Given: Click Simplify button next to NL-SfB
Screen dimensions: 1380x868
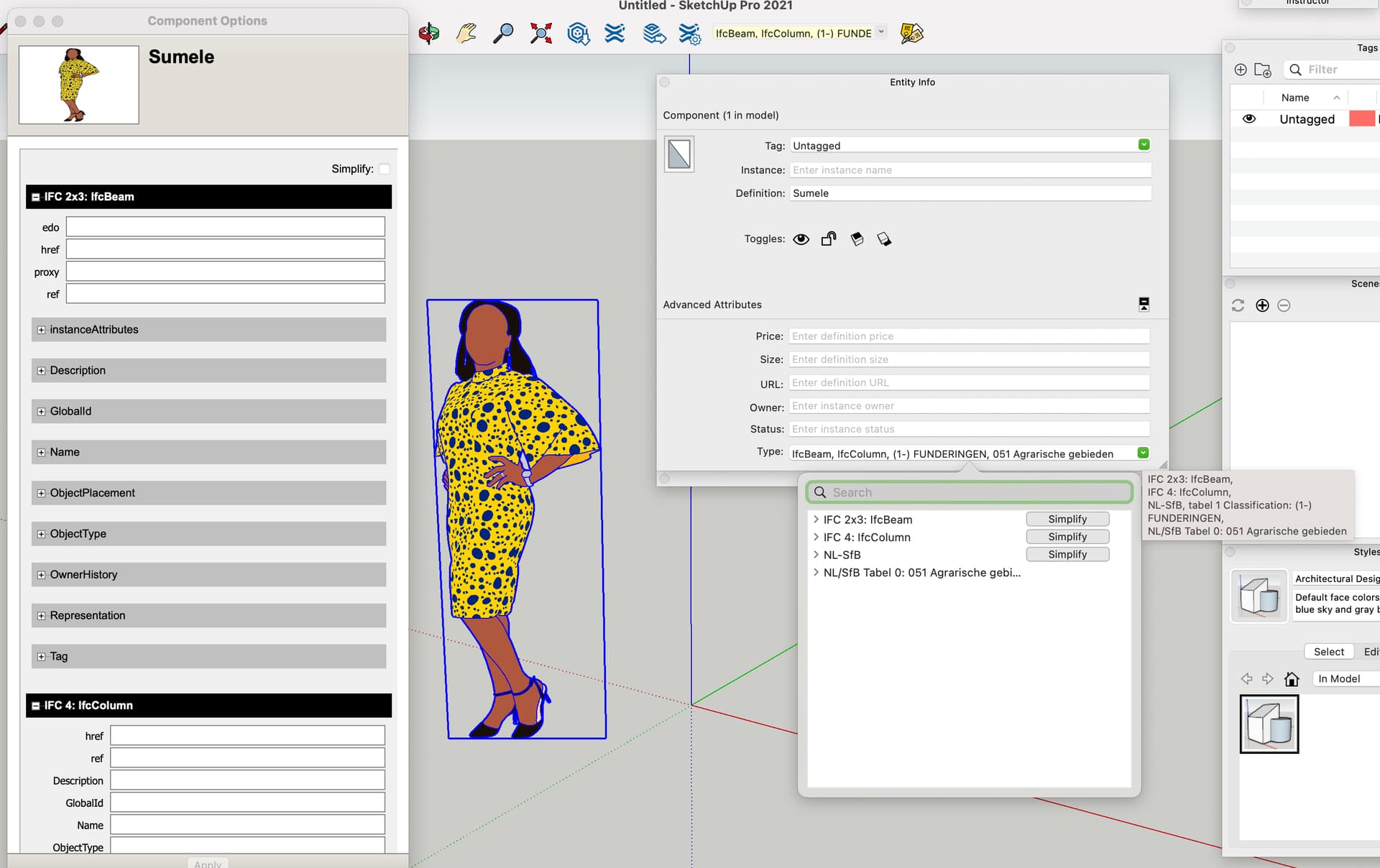Looking at the screenshot, I should 1067,555.
